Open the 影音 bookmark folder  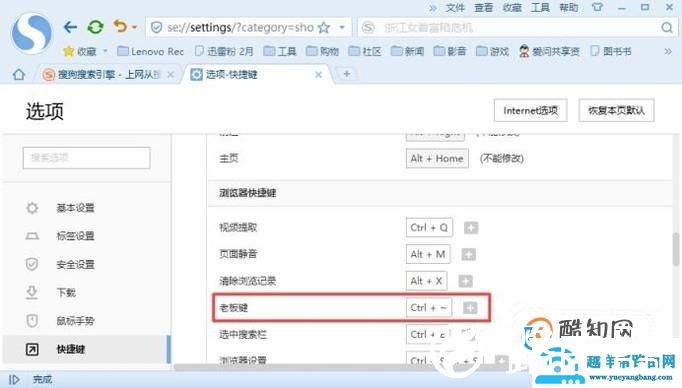[x=450, y=52]
